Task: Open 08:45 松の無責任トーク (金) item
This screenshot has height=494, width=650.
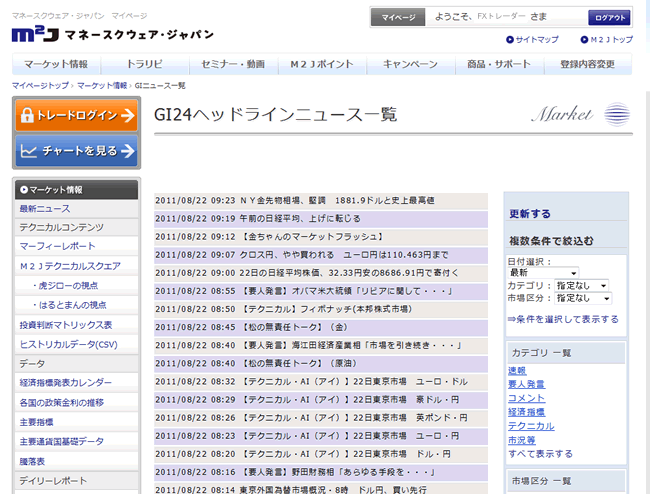Action: [x=321, y=327]
